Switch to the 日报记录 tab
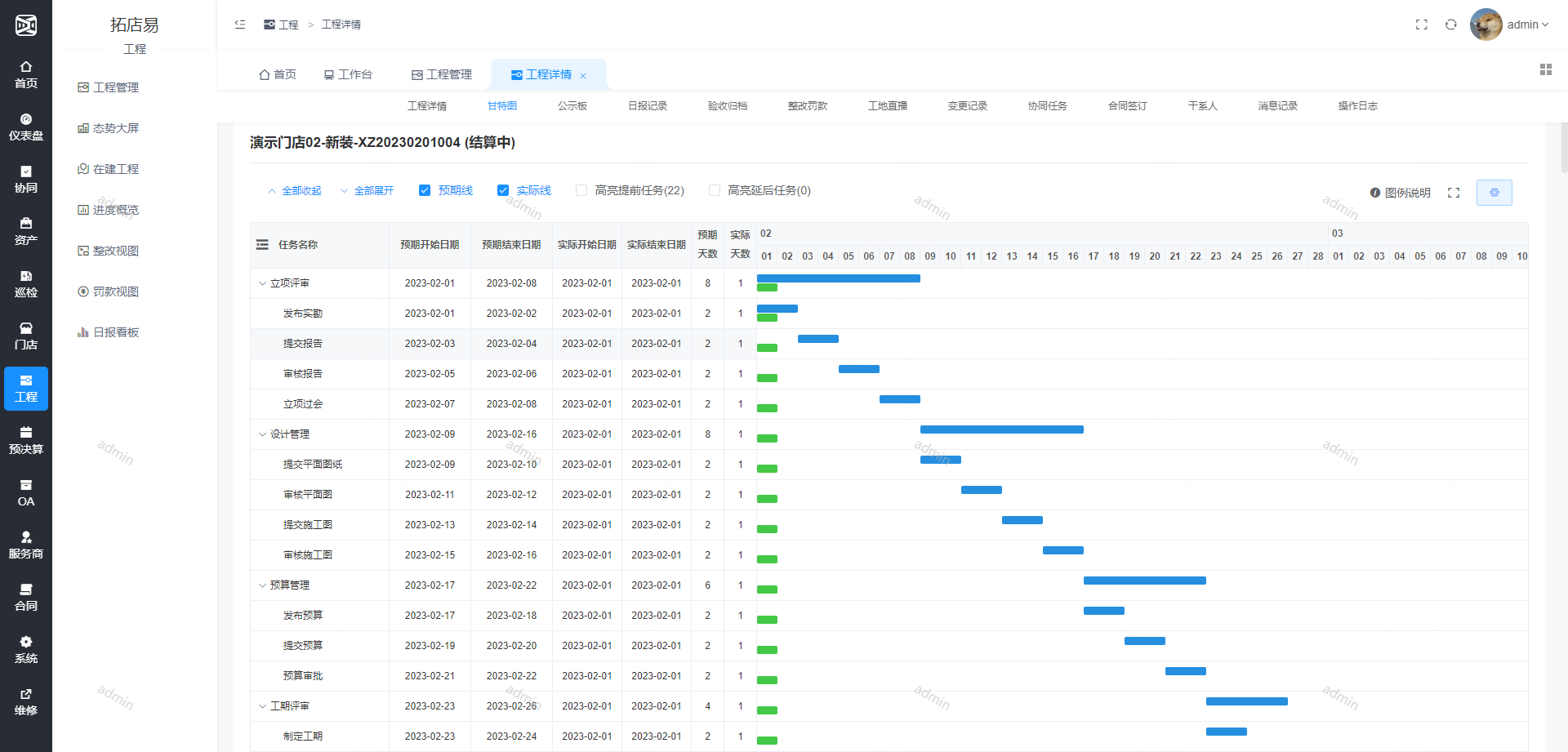1568x752 pixels. point(647,106)
